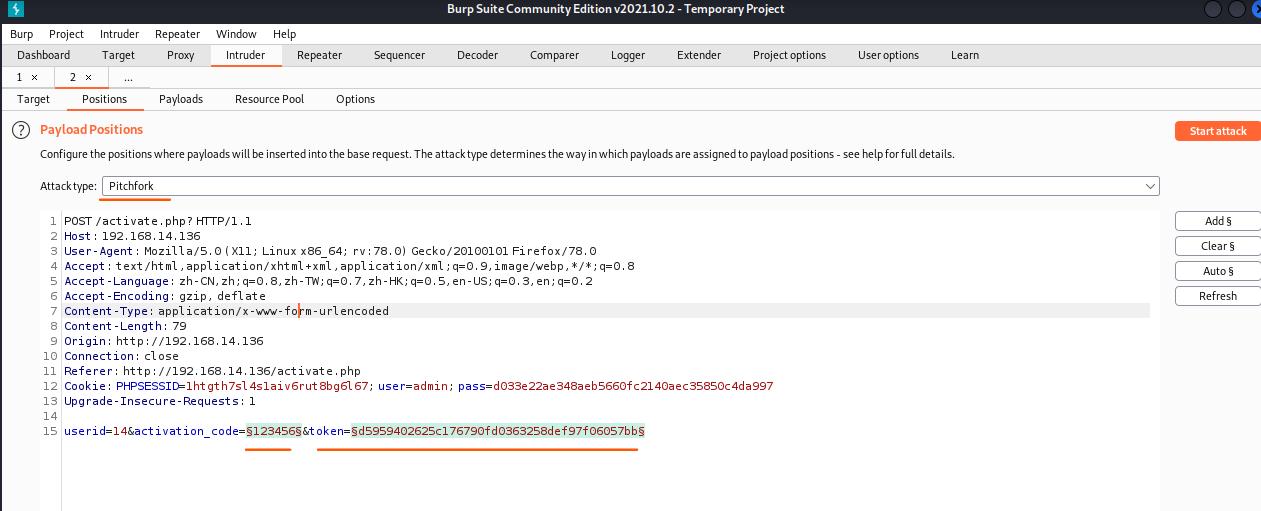1261x511 pixels.
Task: Open the Project options tab
Action: coord(789,55)
